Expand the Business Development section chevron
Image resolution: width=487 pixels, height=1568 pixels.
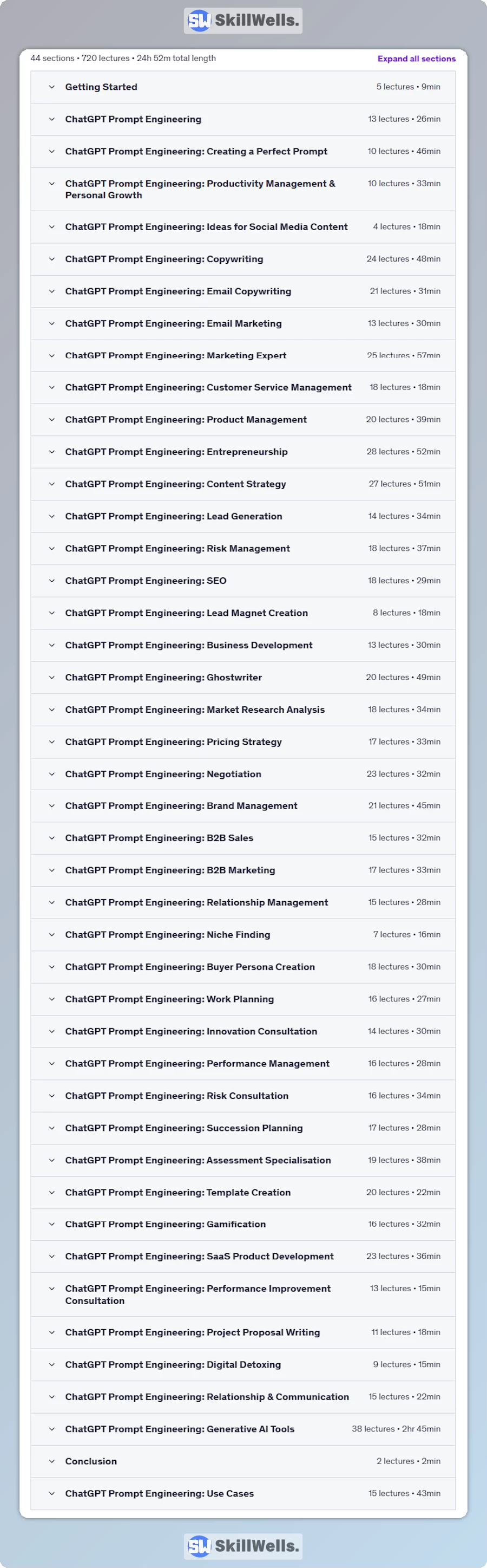coord(52,646)
